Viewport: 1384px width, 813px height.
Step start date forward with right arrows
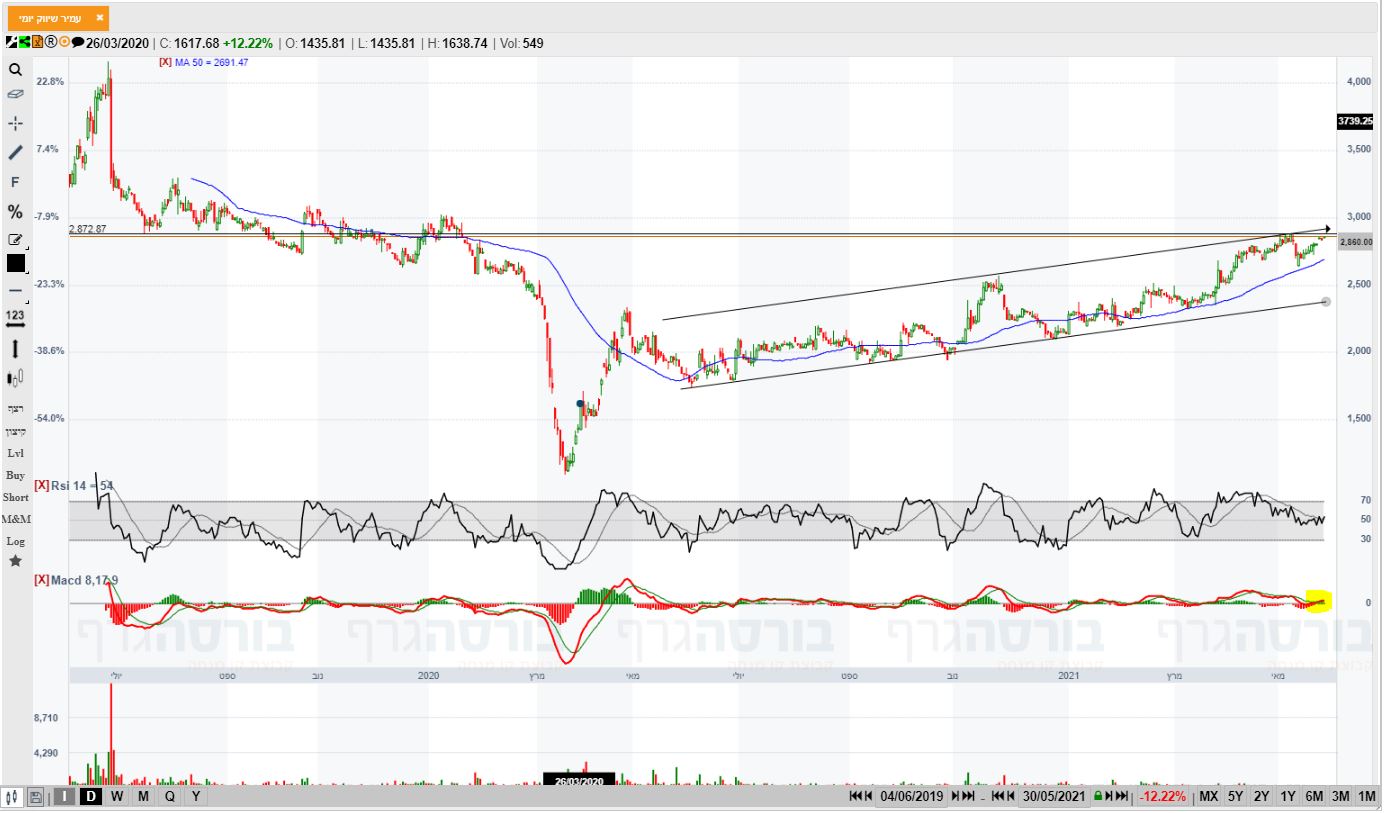(x=963, y=797)
